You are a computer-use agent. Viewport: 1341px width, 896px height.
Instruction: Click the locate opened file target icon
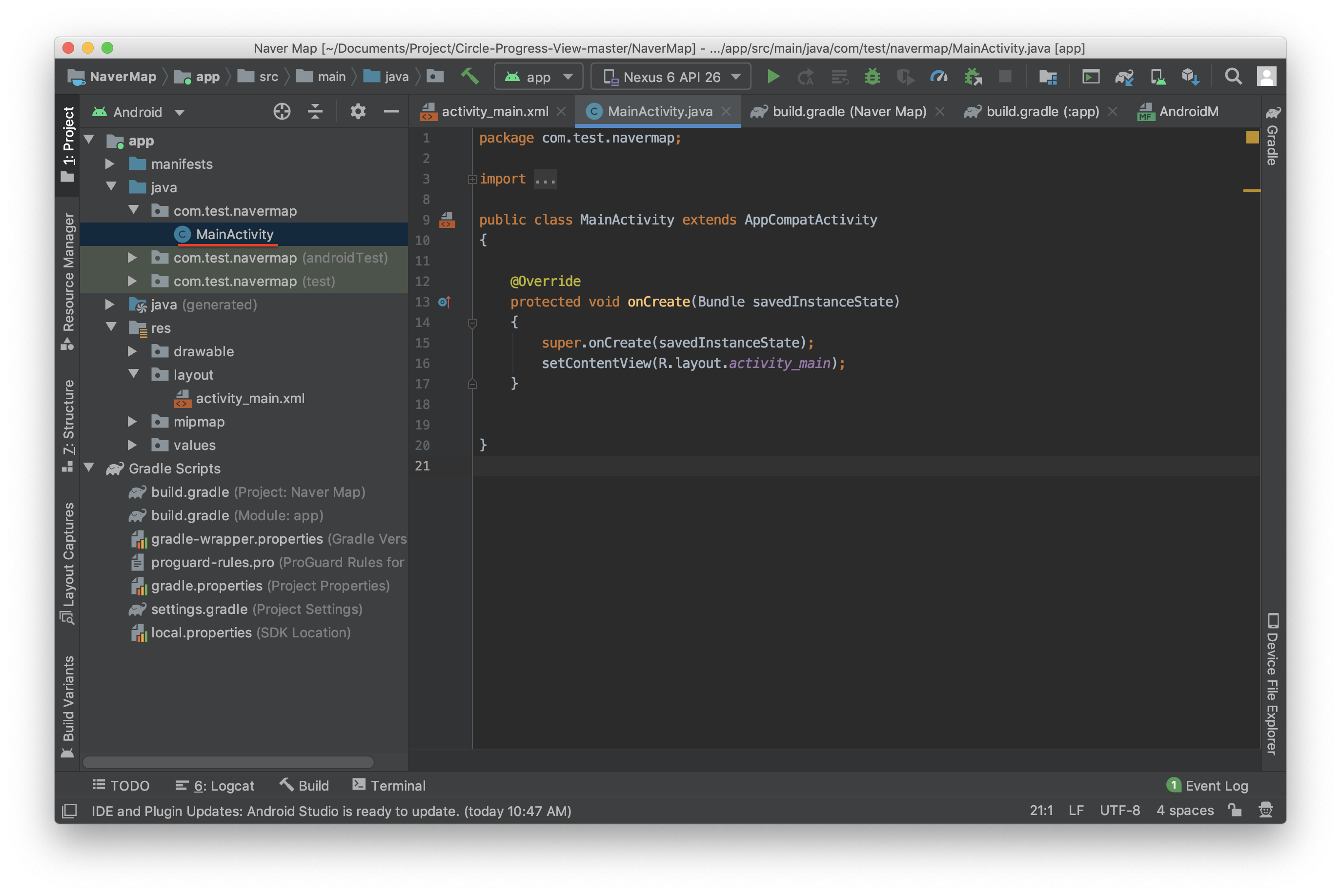coord(282,111)
